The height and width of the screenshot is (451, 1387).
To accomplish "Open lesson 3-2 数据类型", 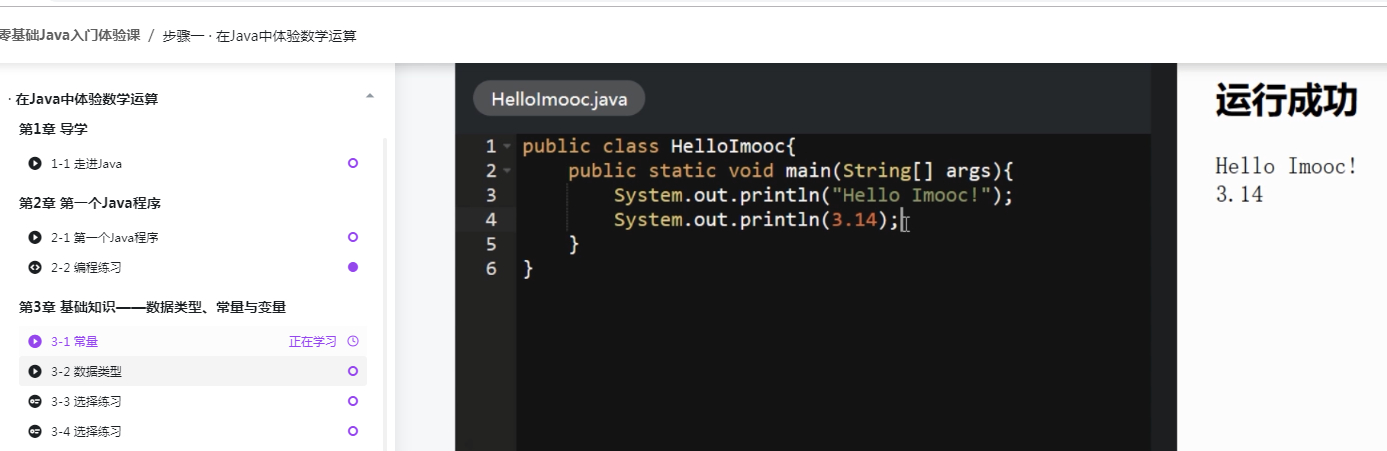I will tap(193, 372).
